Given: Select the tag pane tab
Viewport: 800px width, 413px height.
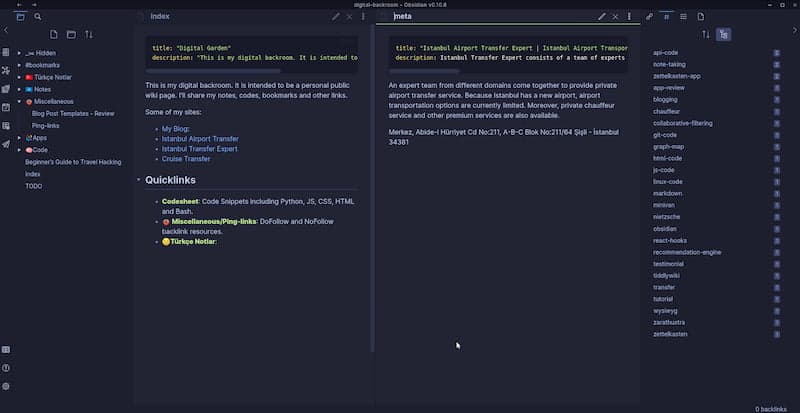Looking at the screenshot, I should click(666, 17).
